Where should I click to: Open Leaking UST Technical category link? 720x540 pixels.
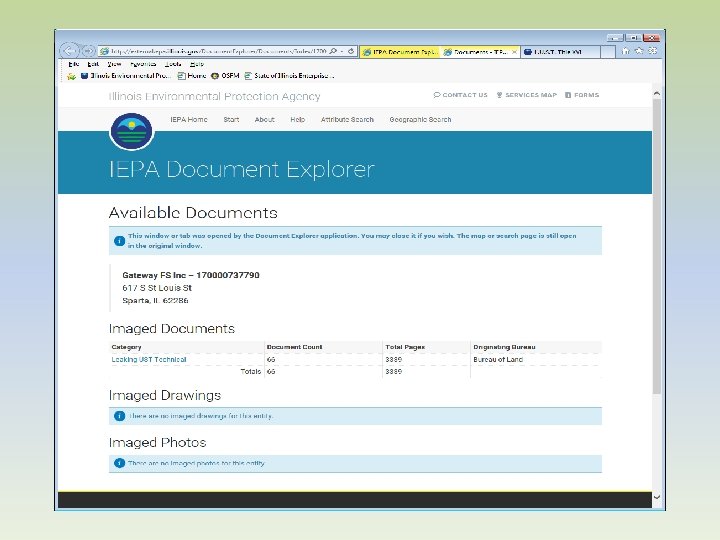point(149,360)
